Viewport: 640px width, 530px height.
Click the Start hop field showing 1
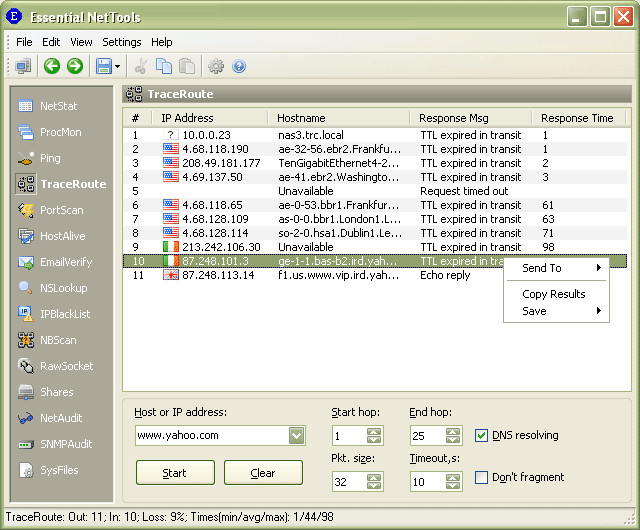(350, 436)
